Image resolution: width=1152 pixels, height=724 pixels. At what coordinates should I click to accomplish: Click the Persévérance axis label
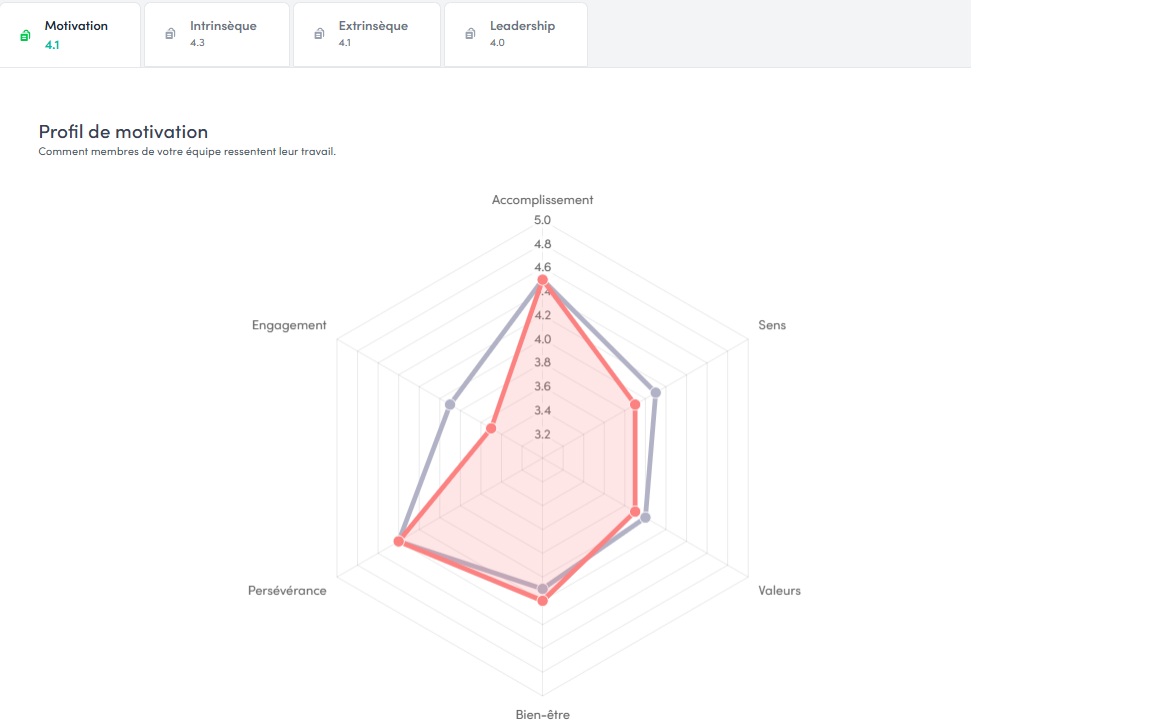287,590
